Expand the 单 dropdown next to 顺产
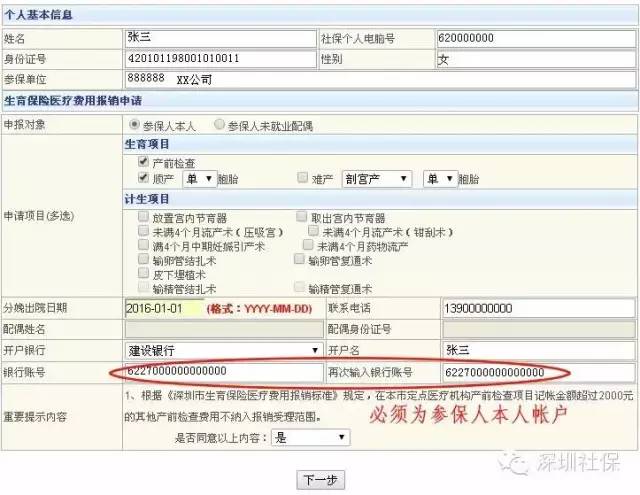 click(199, 178)
